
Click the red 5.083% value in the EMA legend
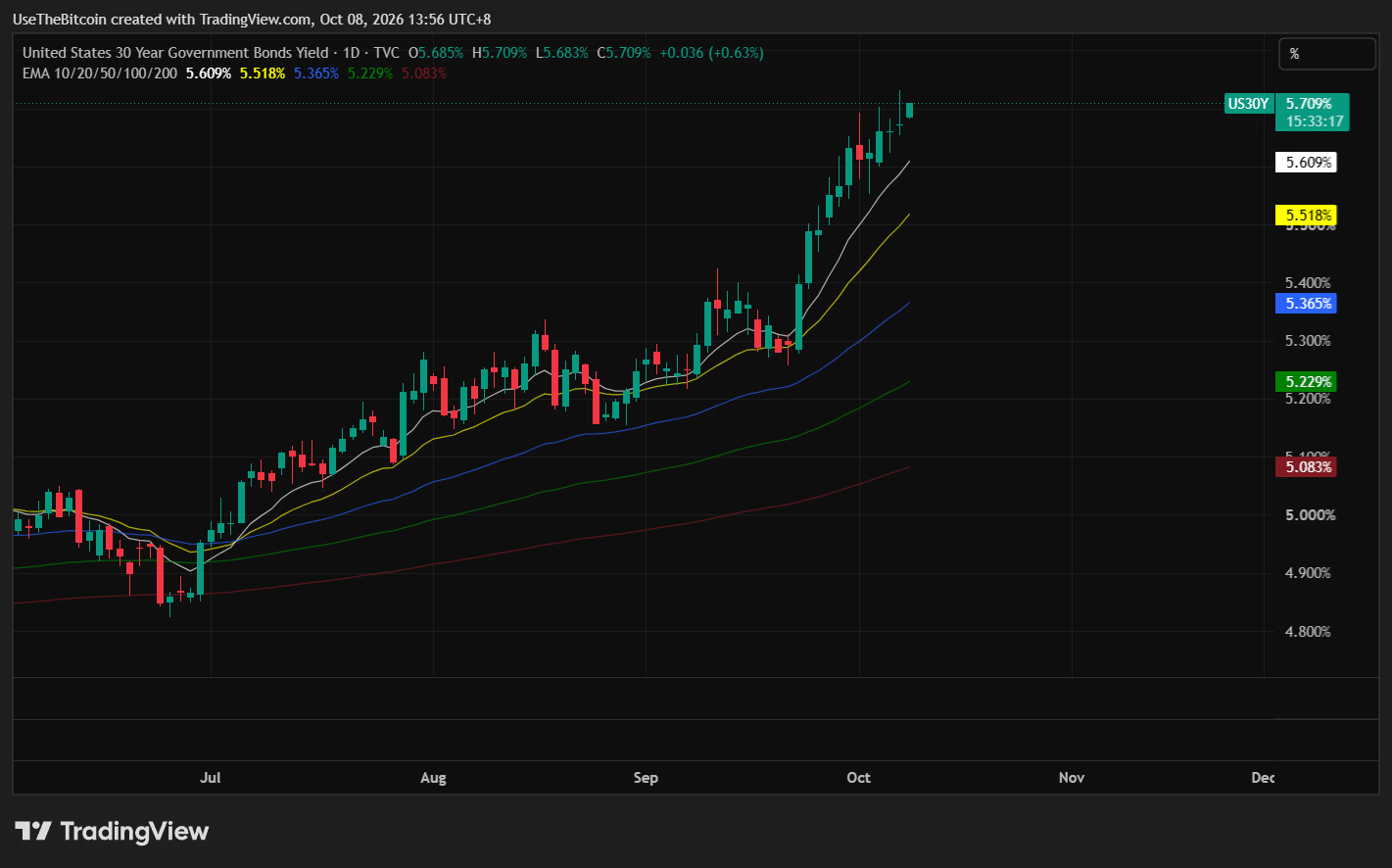coord(424,73)
